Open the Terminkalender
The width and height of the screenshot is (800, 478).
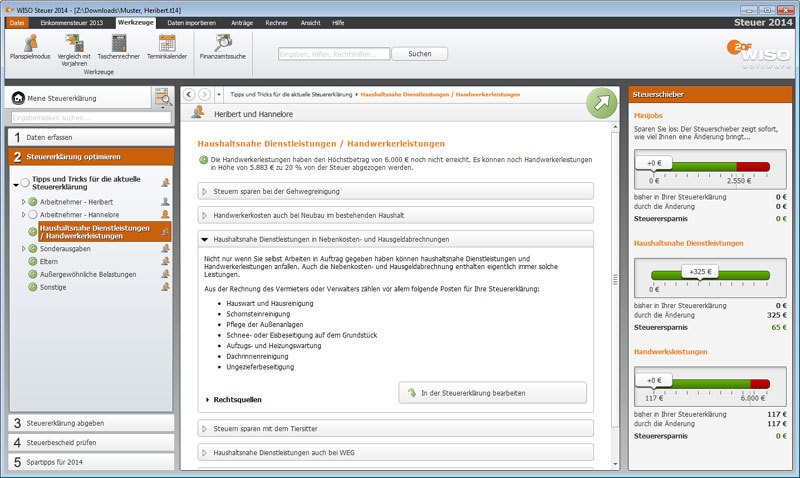tap(167, 47)
